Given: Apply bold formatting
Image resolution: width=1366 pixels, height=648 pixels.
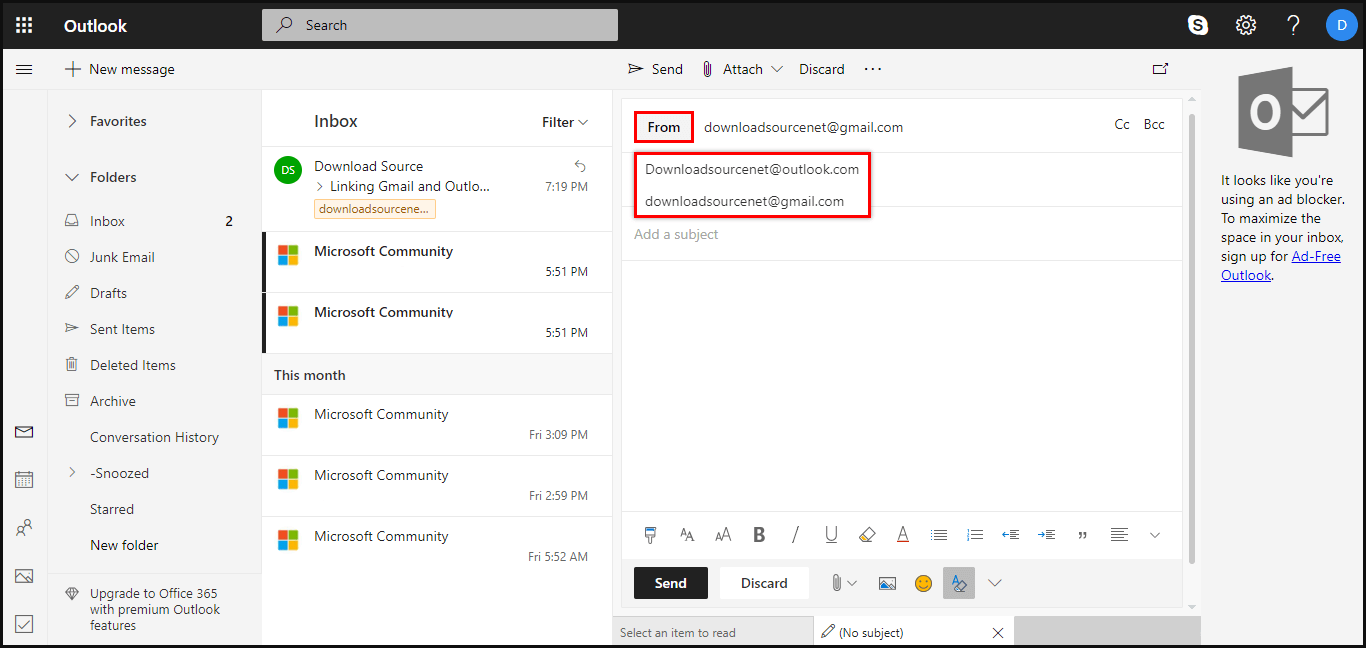Looking at the screenshot, I should (x=759, y=535).
